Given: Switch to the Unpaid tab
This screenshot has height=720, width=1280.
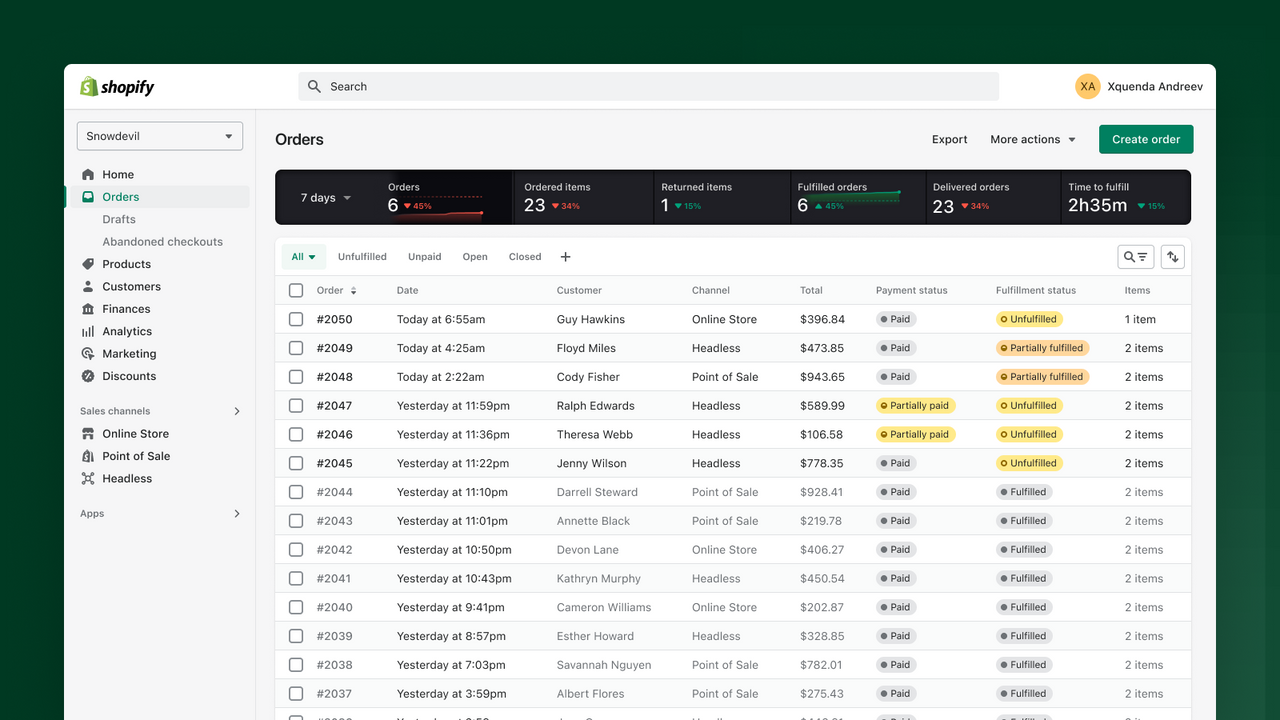Looking at the screenshot, I should [425, 257].
